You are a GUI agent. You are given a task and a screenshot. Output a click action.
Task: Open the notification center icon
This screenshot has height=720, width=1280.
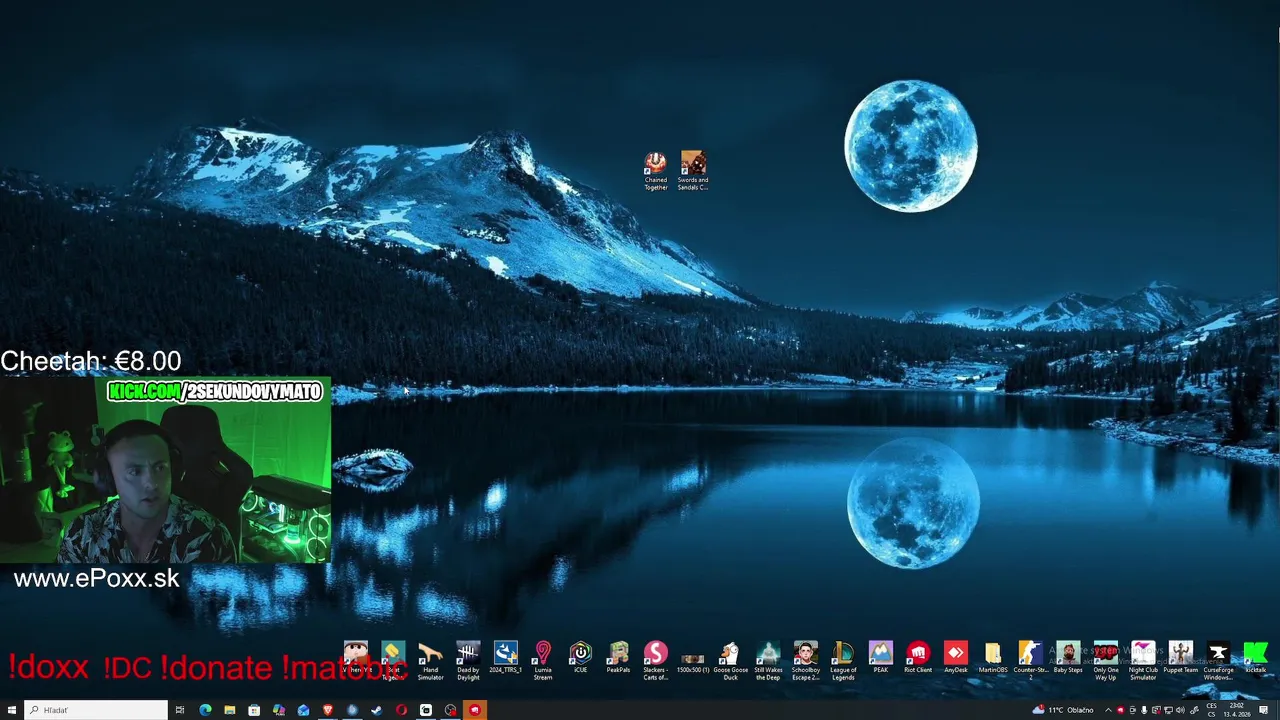click(x=1264, y=710)
